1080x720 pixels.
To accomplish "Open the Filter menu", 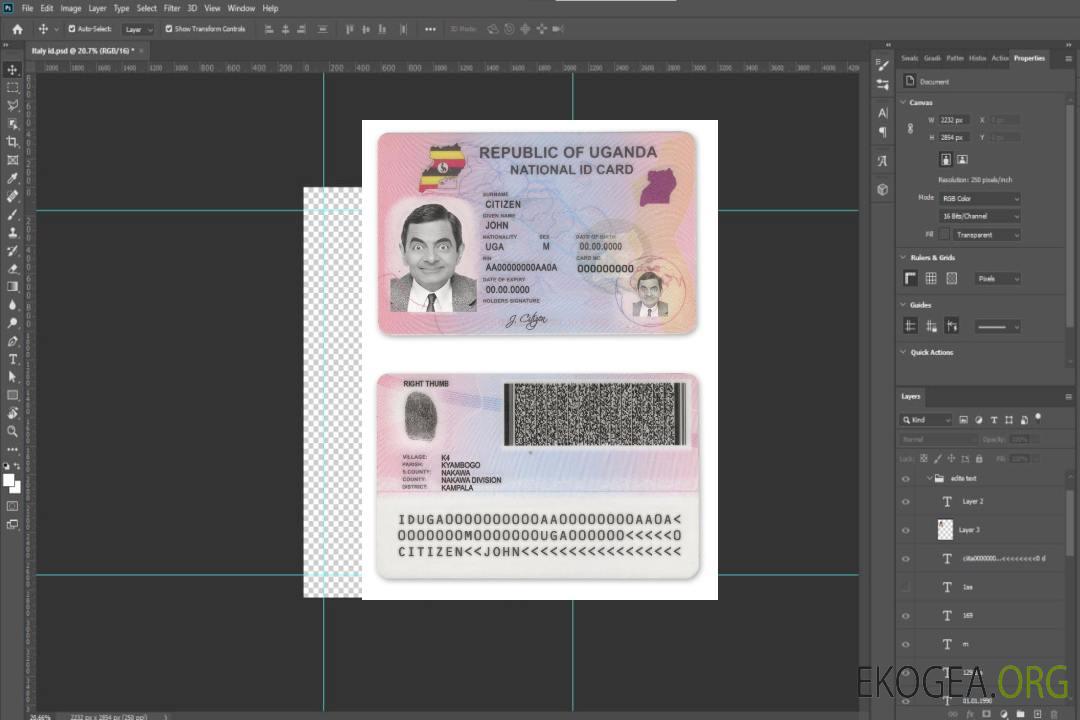I will click(x=172, y=8).
